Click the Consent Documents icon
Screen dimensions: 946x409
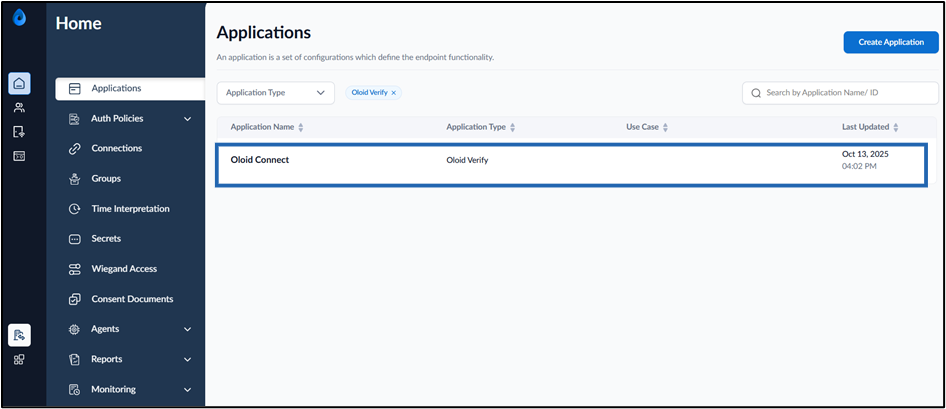pos(74,299)
